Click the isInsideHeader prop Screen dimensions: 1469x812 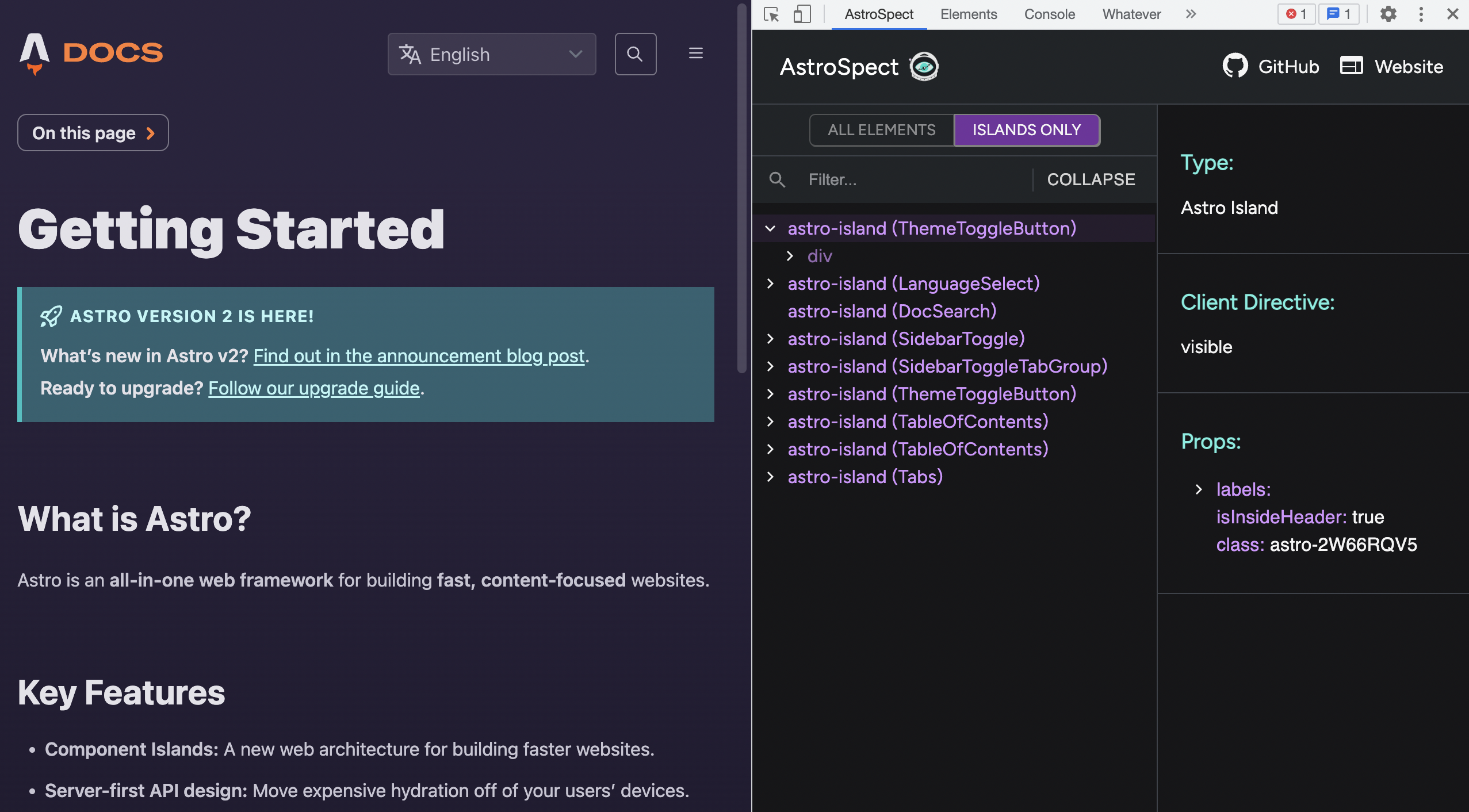coord(1300,517)
